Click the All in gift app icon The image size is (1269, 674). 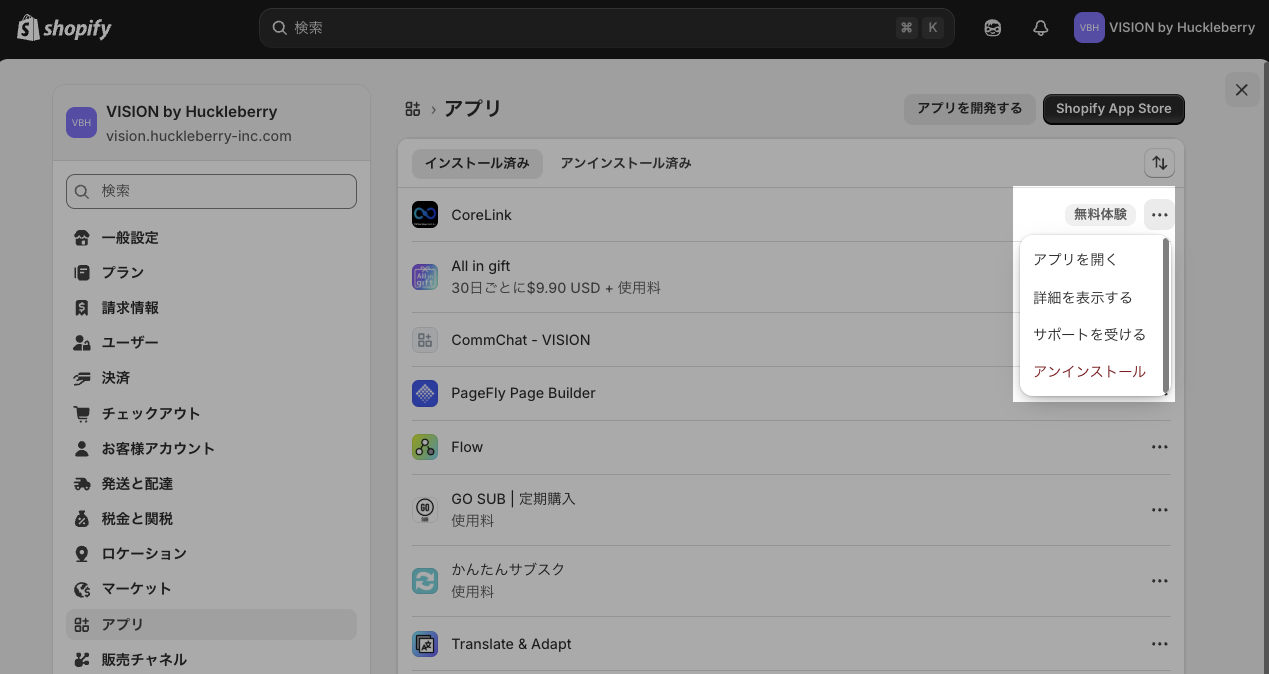click(x=425, y=277)
